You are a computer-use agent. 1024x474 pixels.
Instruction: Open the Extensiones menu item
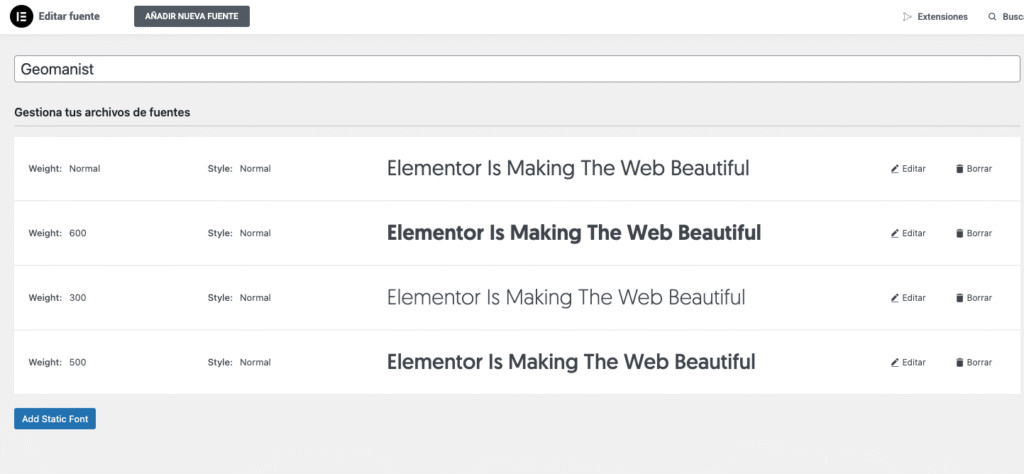coord(936,17)
